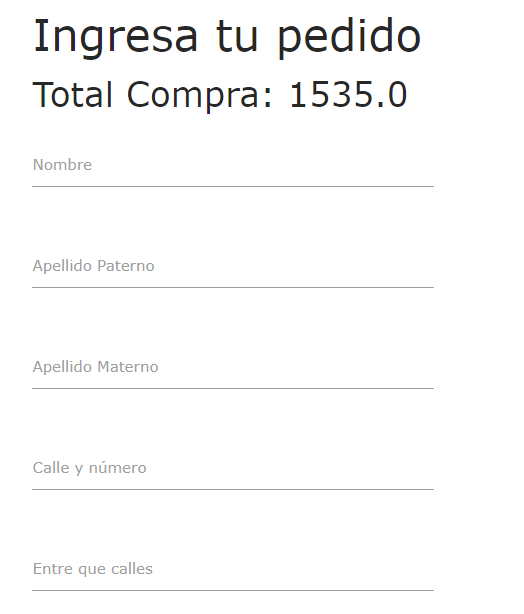Click the Apellido Materno placeholder text
The image size is (524, 614).
(x=96, y=367)
